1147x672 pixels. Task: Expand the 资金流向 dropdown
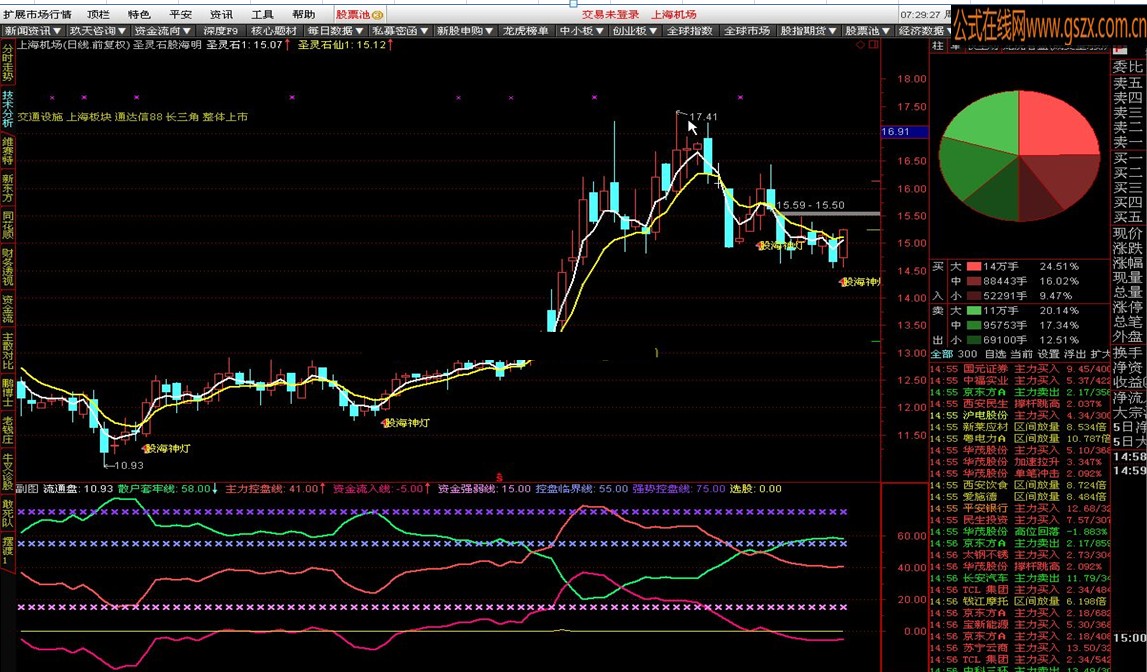coord(162,31)
